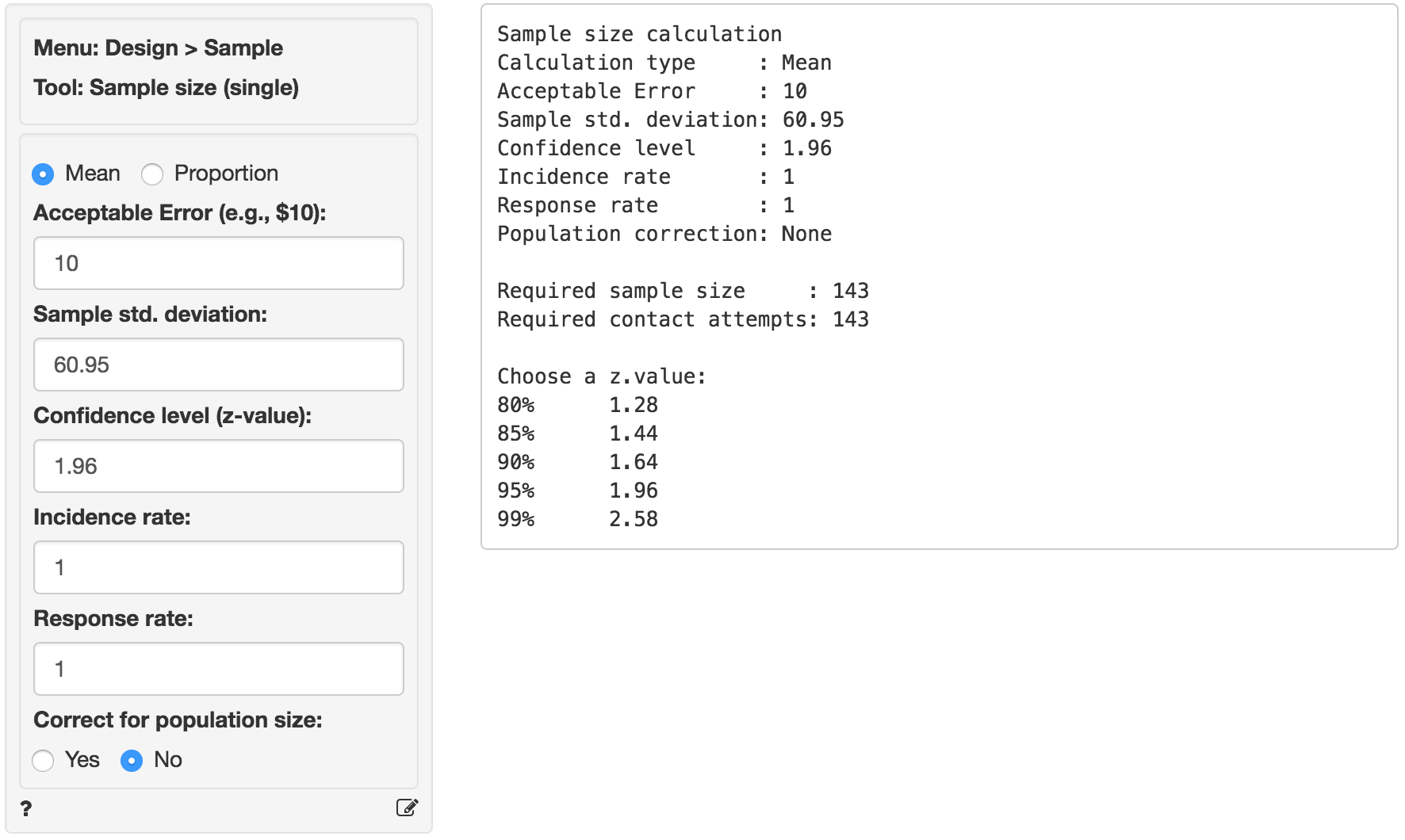Choose the Proportion calculation type

coord(152,174)
